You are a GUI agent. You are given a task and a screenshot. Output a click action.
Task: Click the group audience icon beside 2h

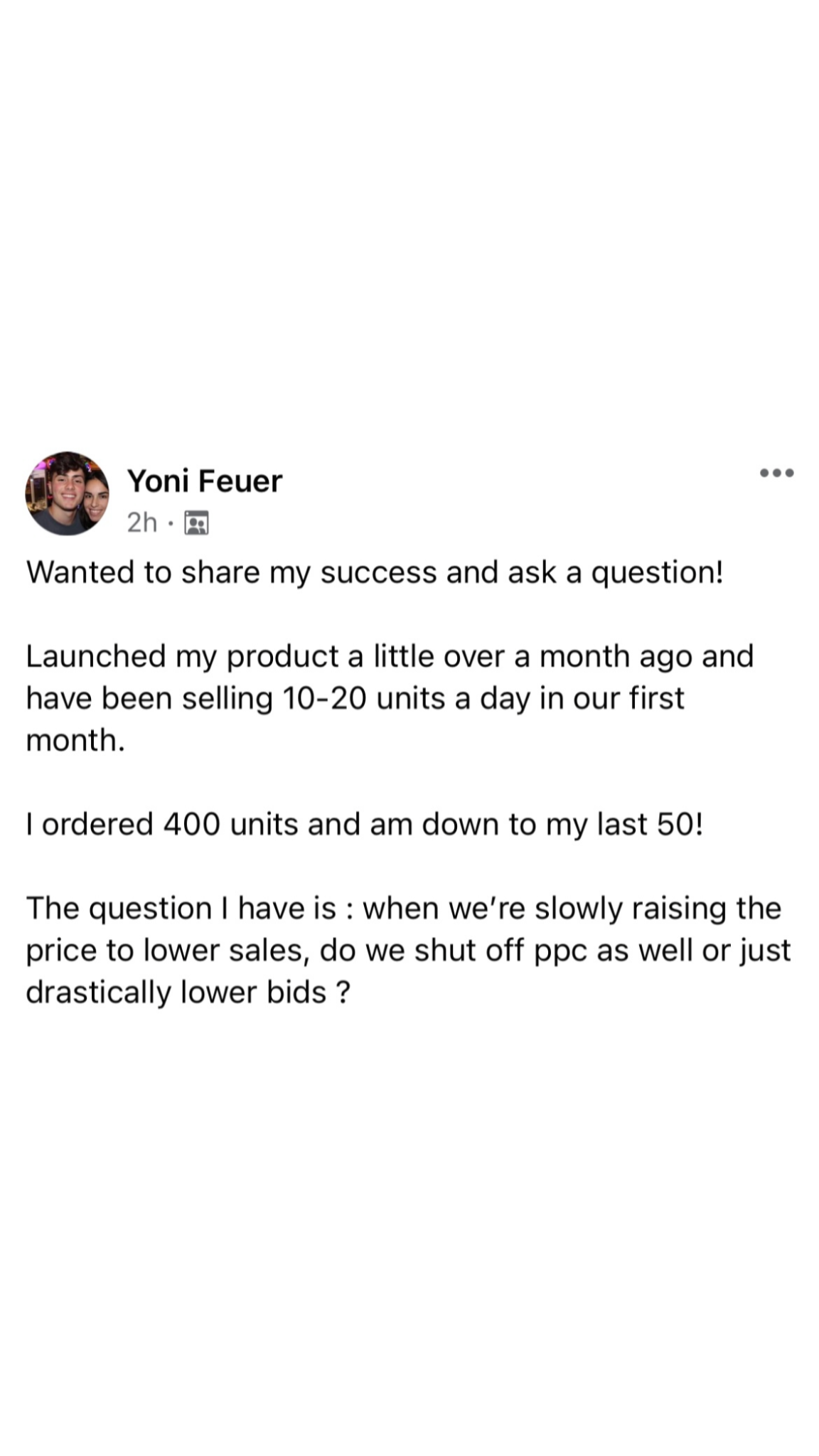(x=196, y=523)
